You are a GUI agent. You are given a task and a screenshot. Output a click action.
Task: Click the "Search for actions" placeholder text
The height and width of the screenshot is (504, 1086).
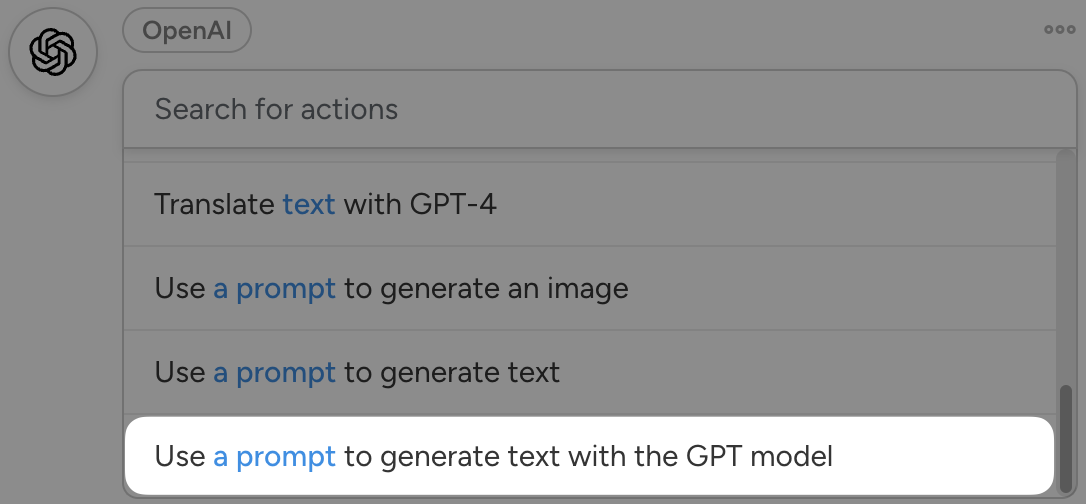tap(276, 109)
